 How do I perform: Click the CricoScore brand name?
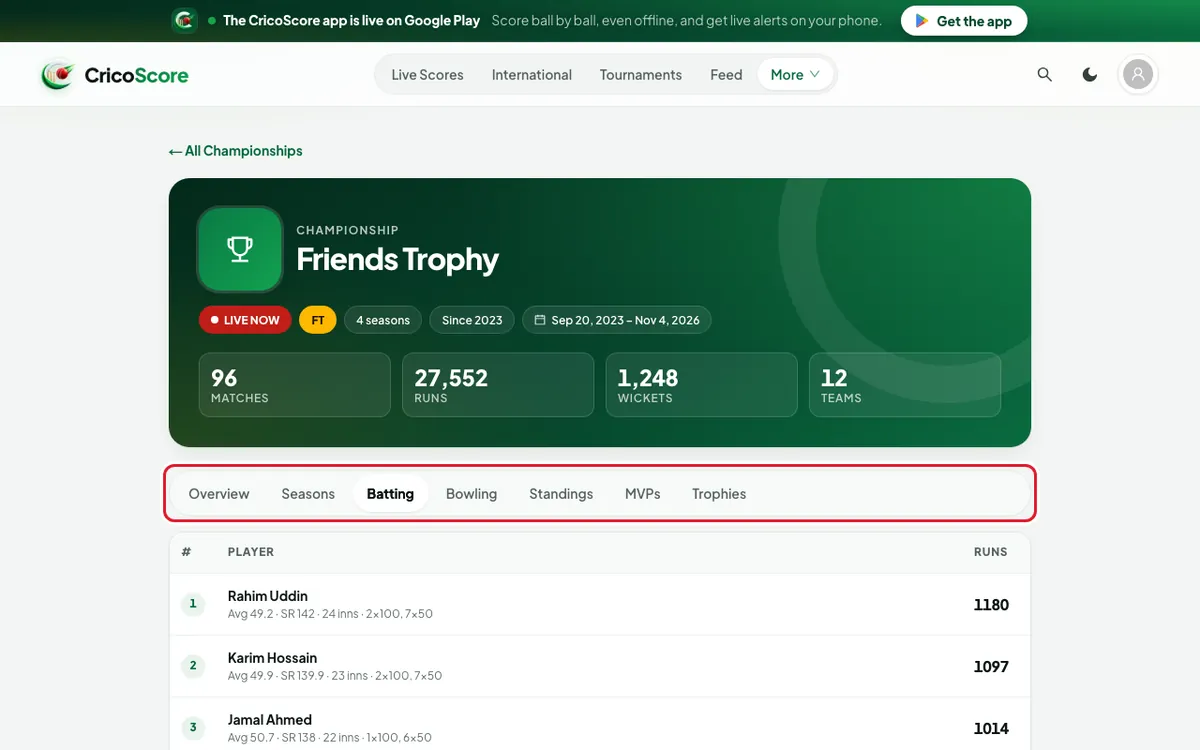coord(136,75)
